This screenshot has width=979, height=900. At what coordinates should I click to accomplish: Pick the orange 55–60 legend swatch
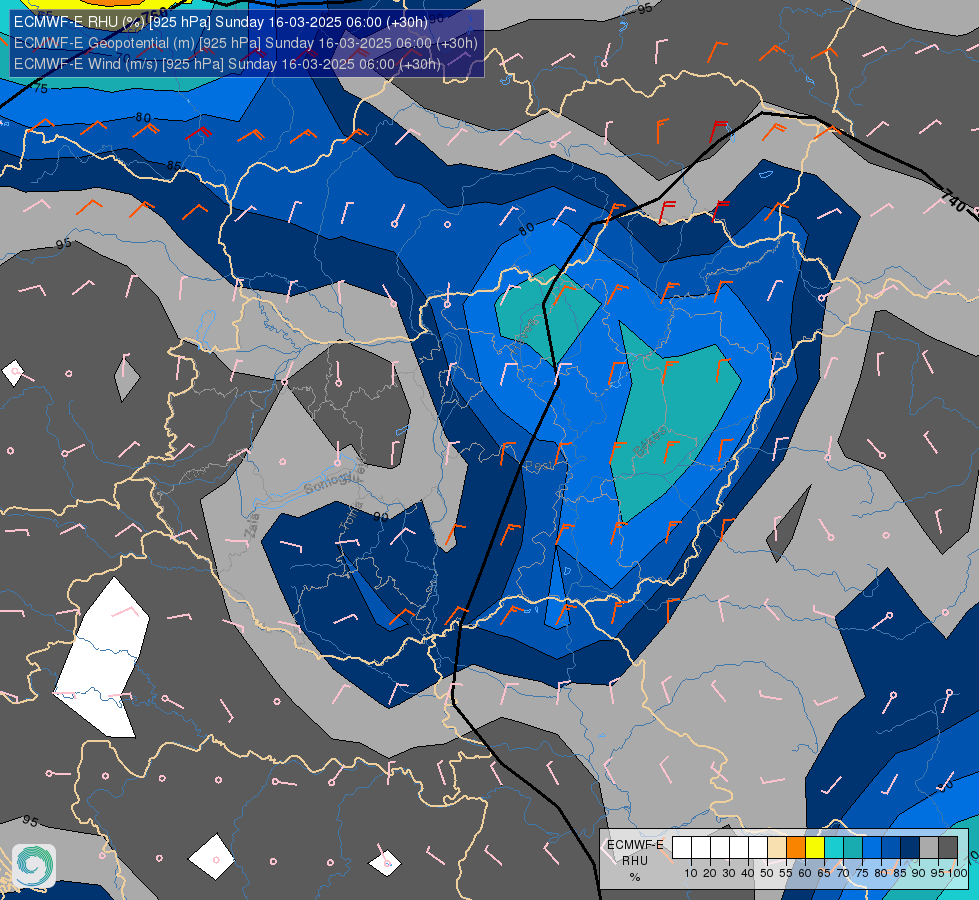(x=796, y=848)
